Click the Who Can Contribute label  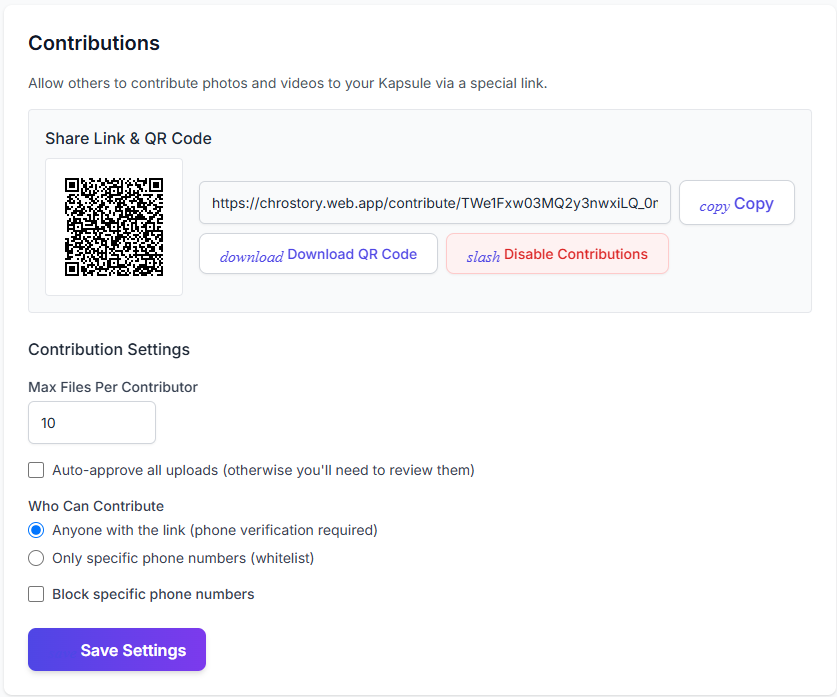pyautogui.click(x=96, y=506)
